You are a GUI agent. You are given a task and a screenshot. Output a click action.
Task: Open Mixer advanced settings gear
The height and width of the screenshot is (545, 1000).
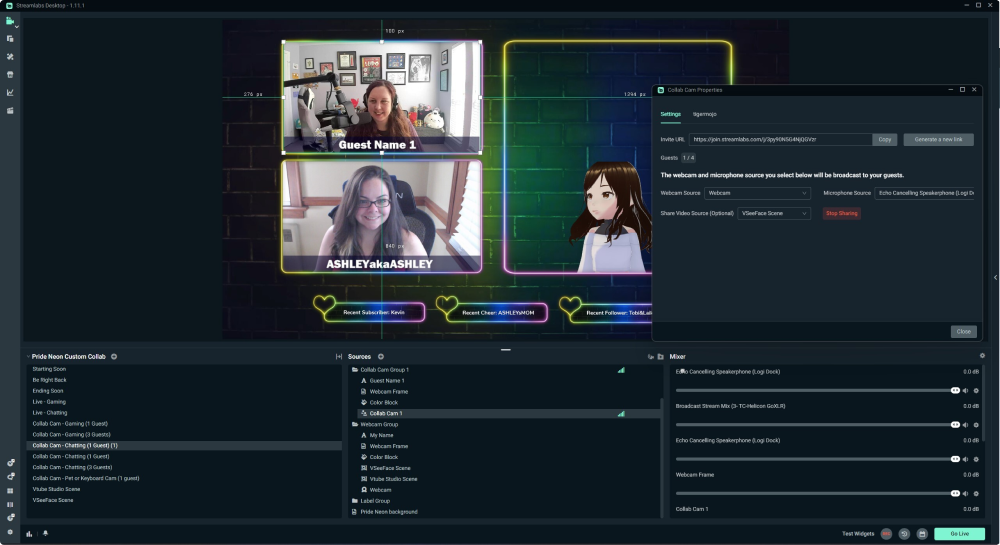982,356
